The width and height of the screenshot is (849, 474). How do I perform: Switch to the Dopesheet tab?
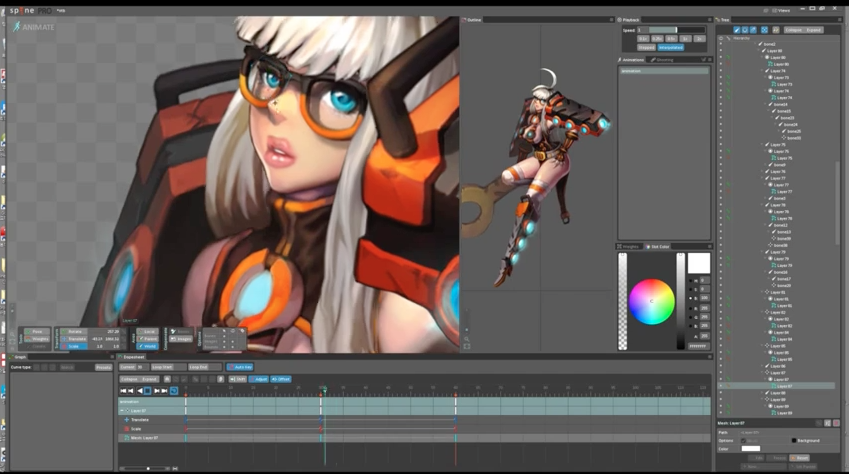(132, 357)
